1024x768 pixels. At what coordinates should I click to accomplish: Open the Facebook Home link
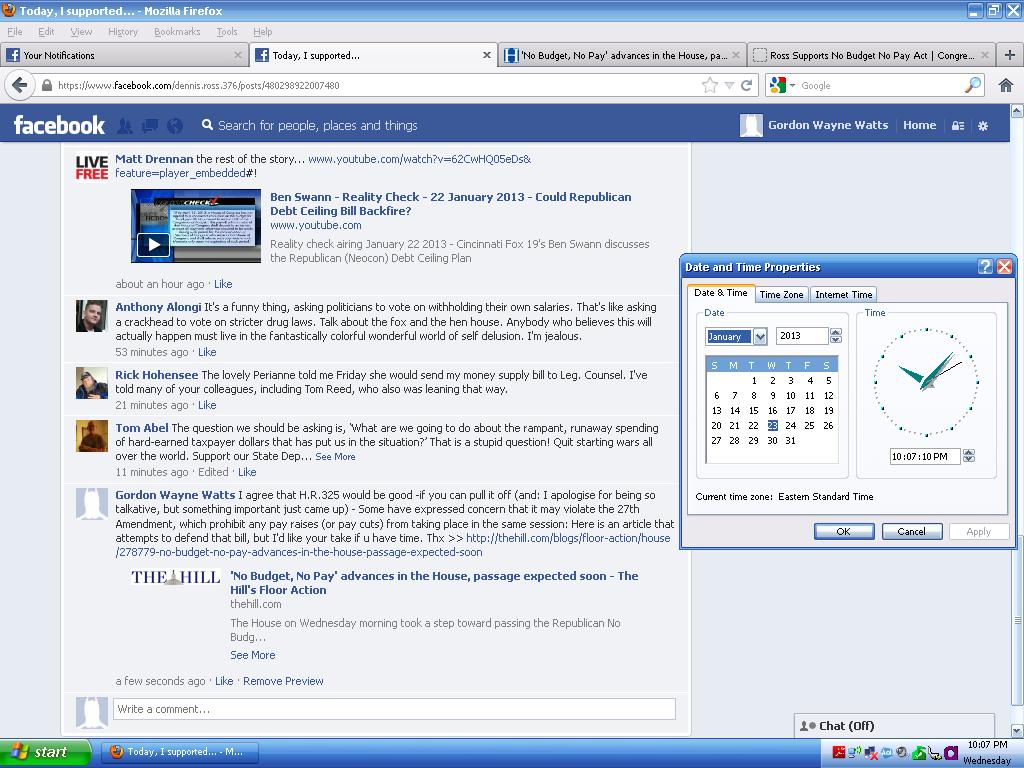(x=920, y=125)
